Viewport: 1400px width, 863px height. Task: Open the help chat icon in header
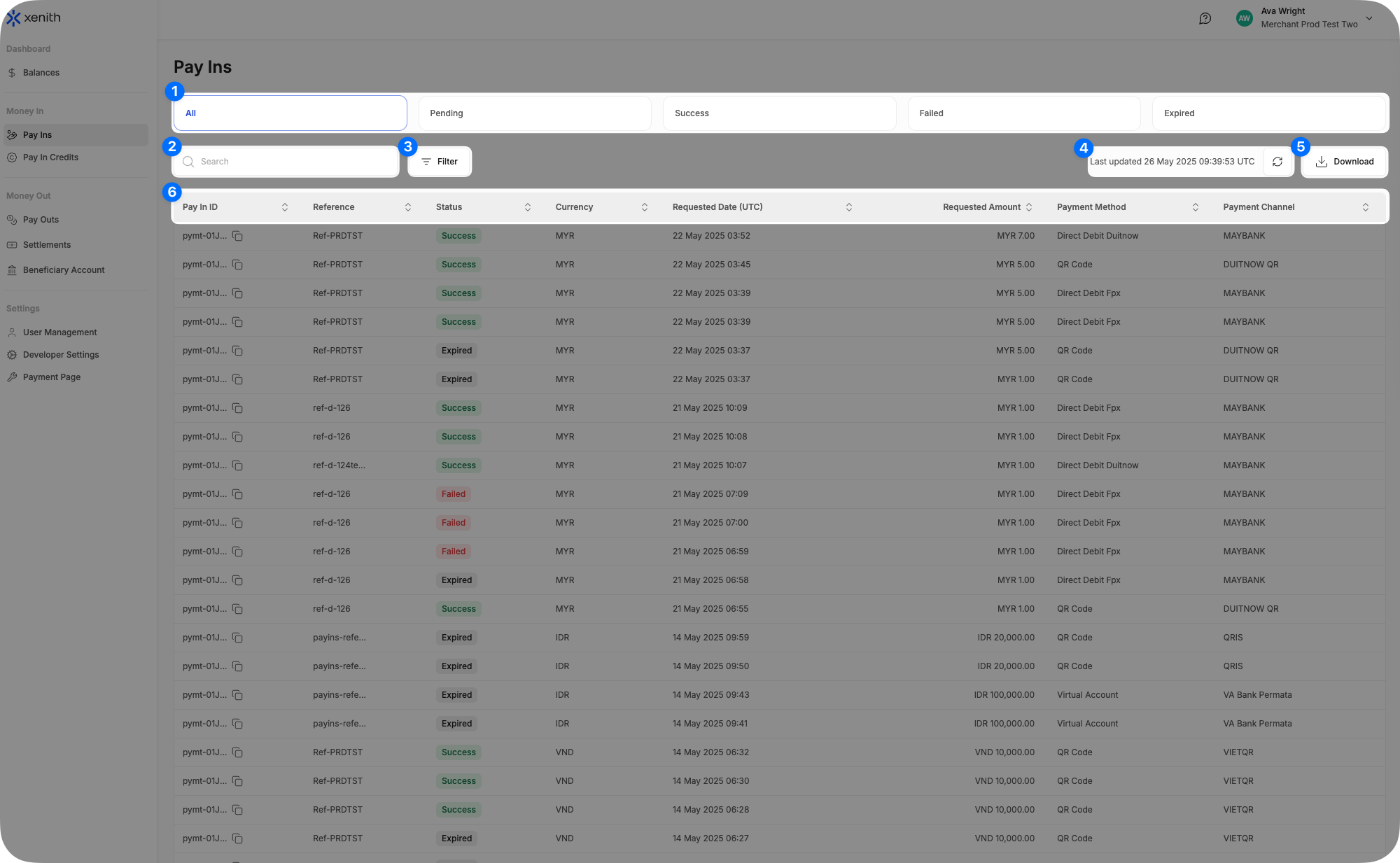coord(1205,19)
